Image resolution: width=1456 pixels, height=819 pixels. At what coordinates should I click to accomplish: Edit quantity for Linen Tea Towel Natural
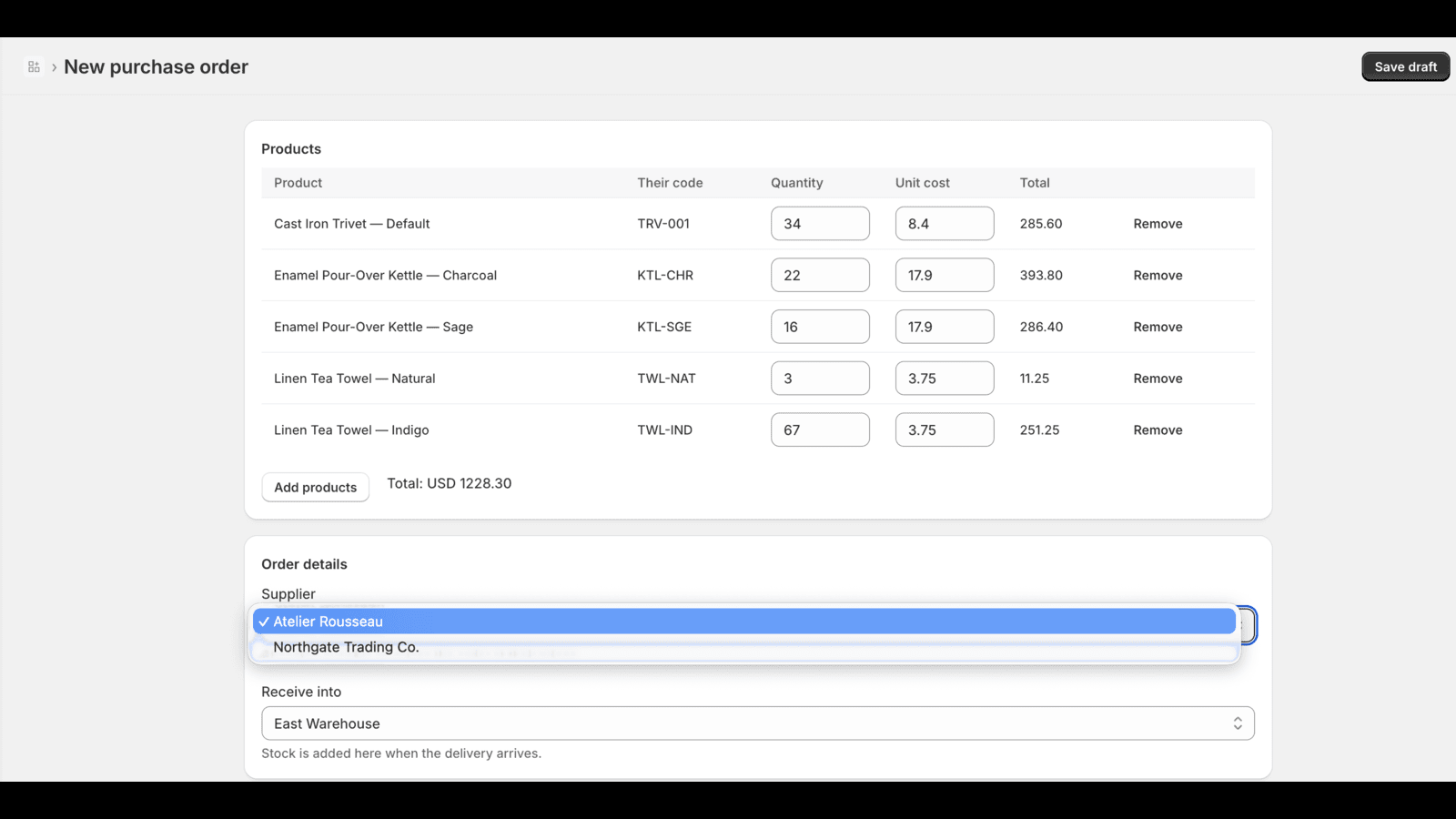tap(820, 379)
